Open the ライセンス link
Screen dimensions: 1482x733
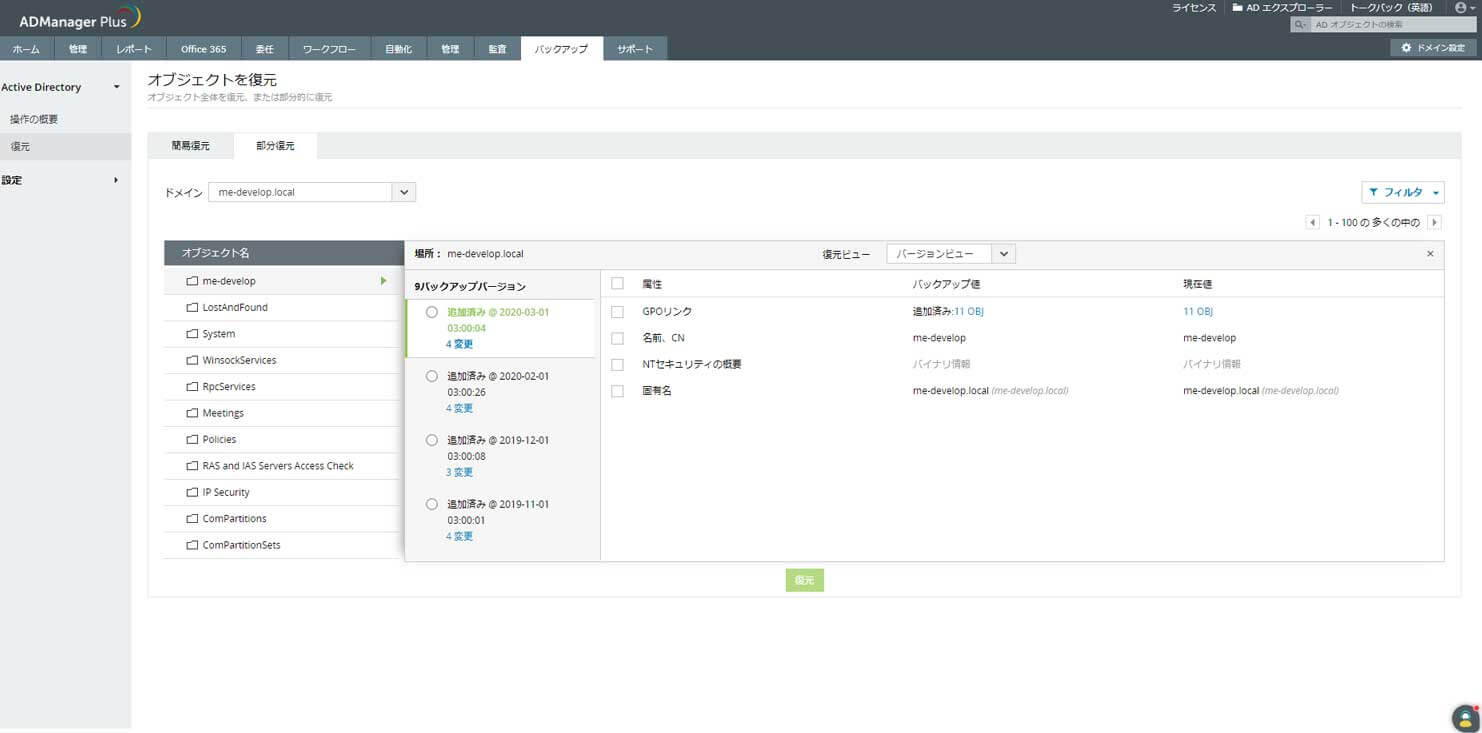(1194, 7)
